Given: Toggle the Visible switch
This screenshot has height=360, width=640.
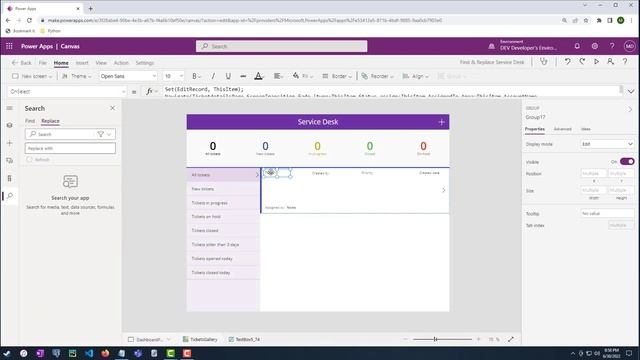Looking at the screenshot, I should pyautogui.click(x=627, y=162).
